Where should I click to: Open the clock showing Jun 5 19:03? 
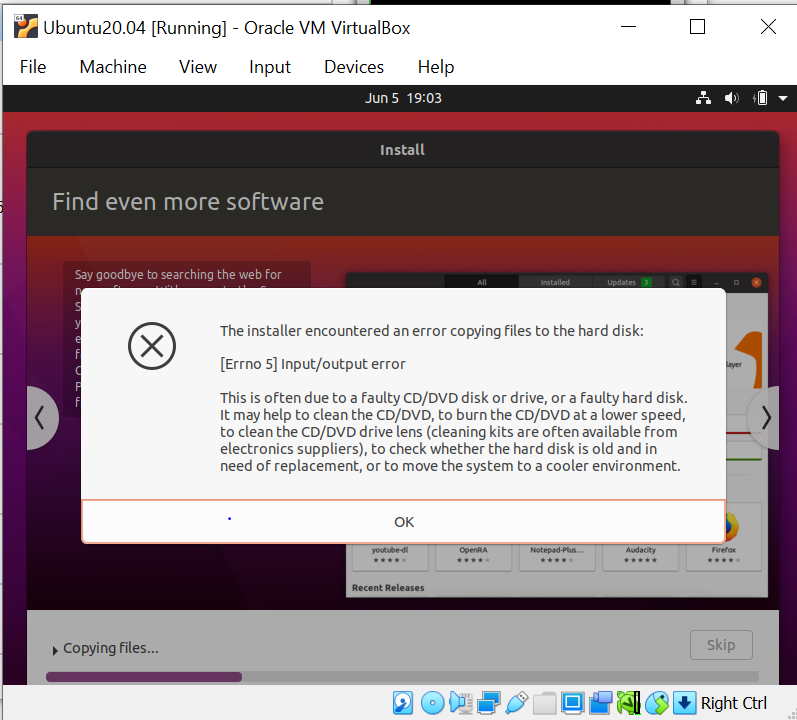[403, 98]
